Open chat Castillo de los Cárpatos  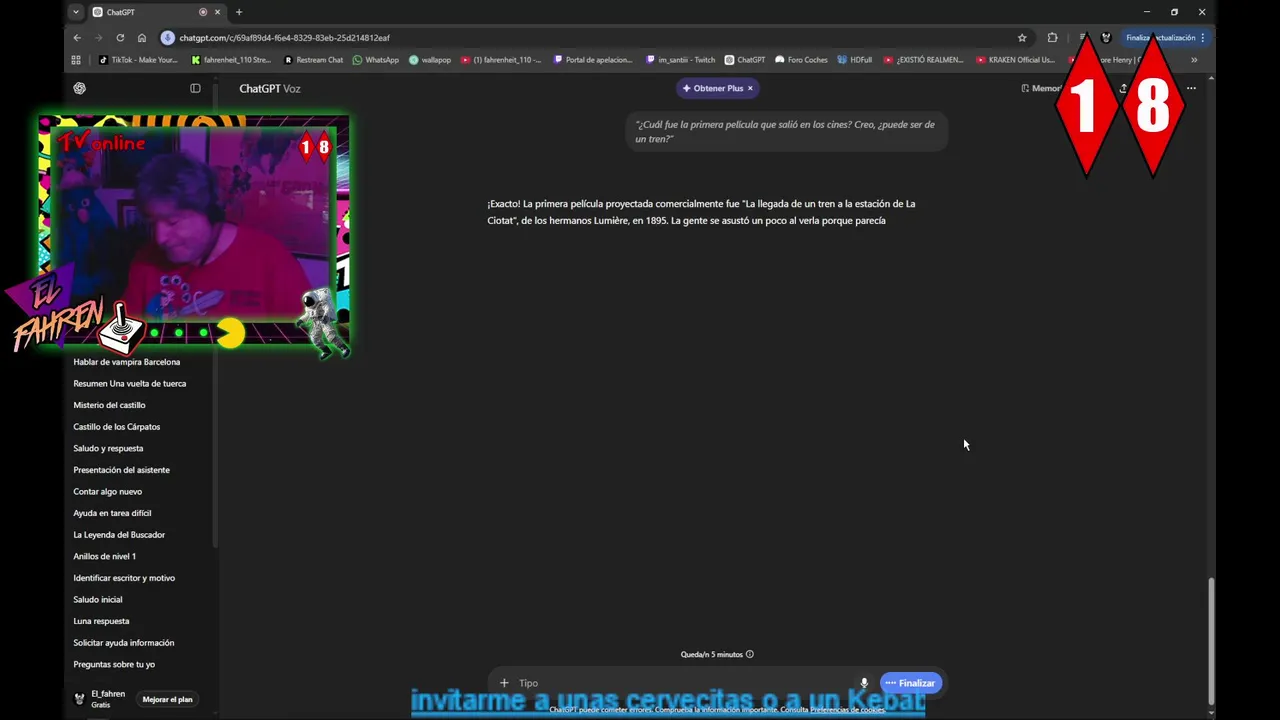(117, 427)
